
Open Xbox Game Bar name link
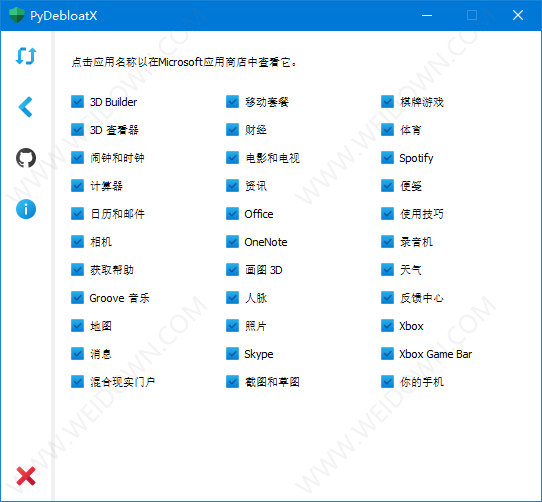pyautogui.click(x=436, y=354)
